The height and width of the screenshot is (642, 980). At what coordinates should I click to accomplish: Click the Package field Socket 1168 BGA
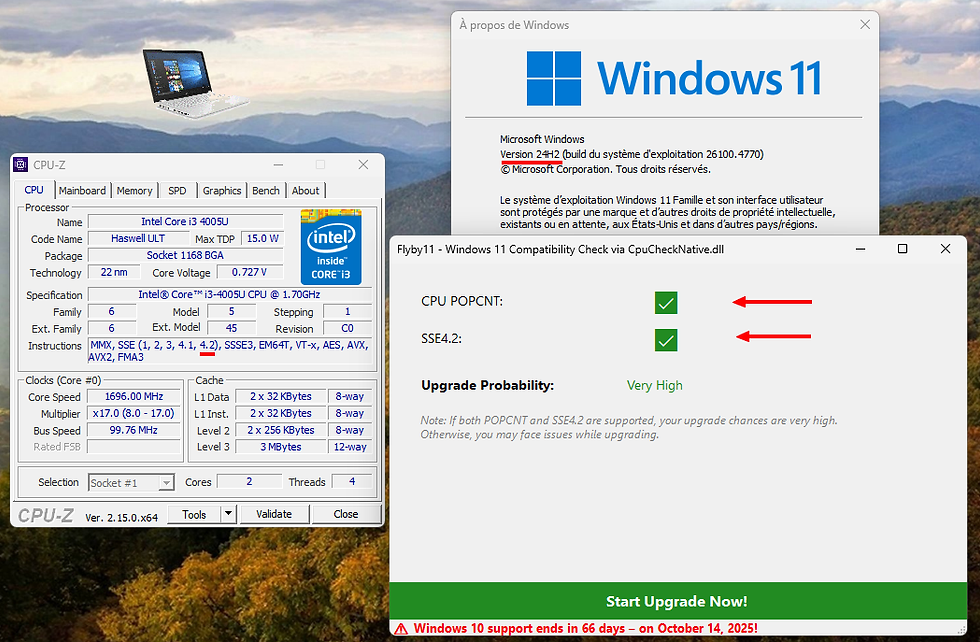[185, 255]
